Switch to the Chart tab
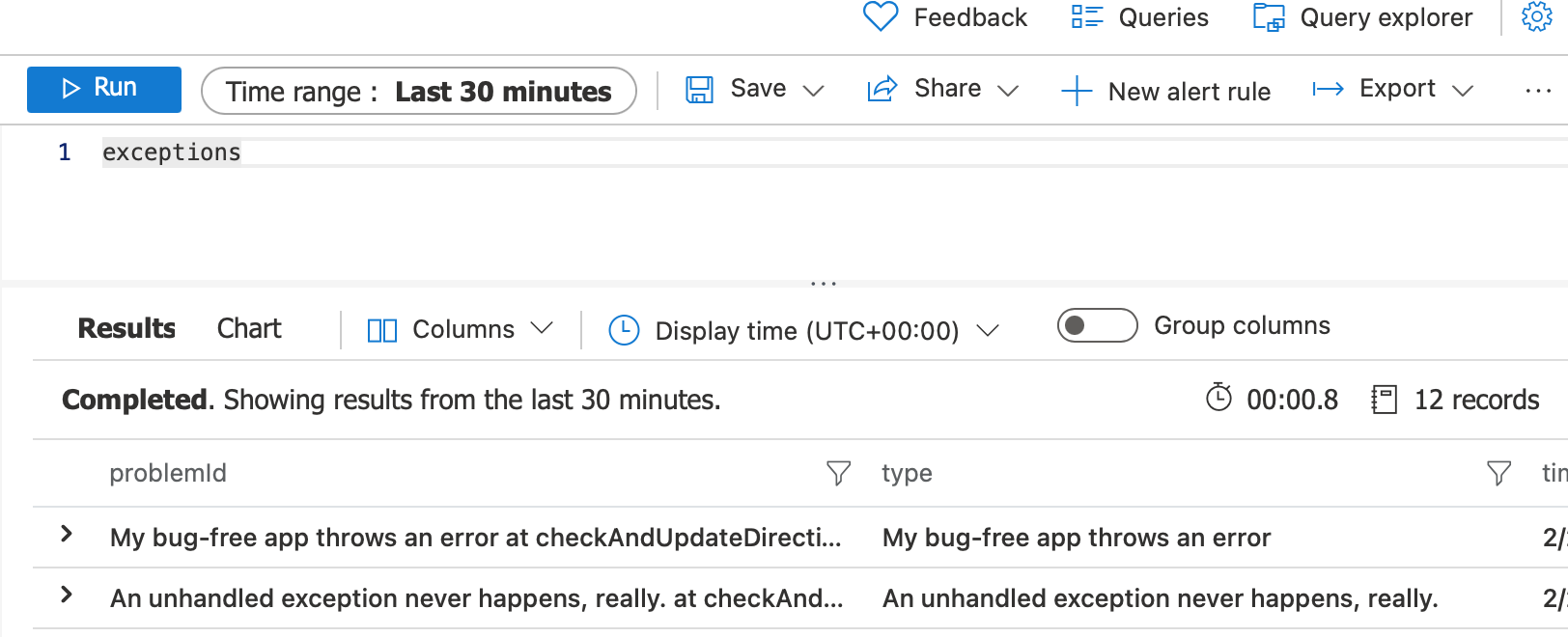 tap(248, 328)
